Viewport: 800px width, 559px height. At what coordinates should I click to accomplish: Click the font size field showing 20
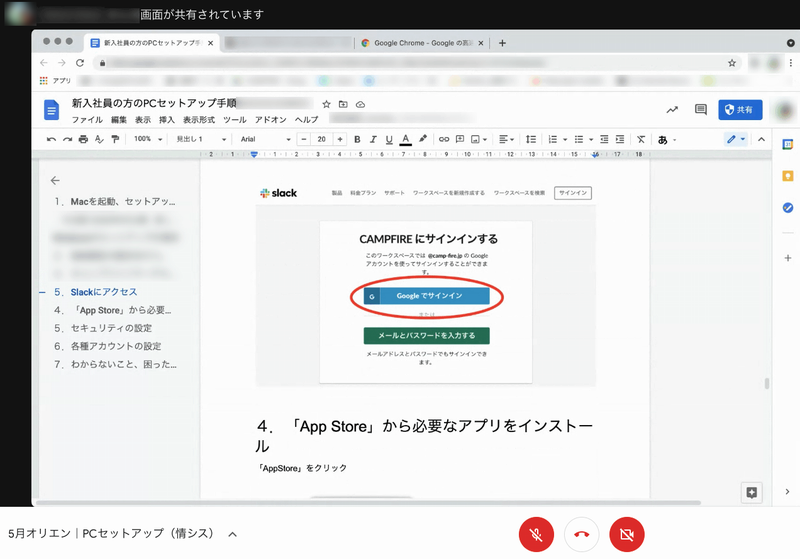click(322, 139)
